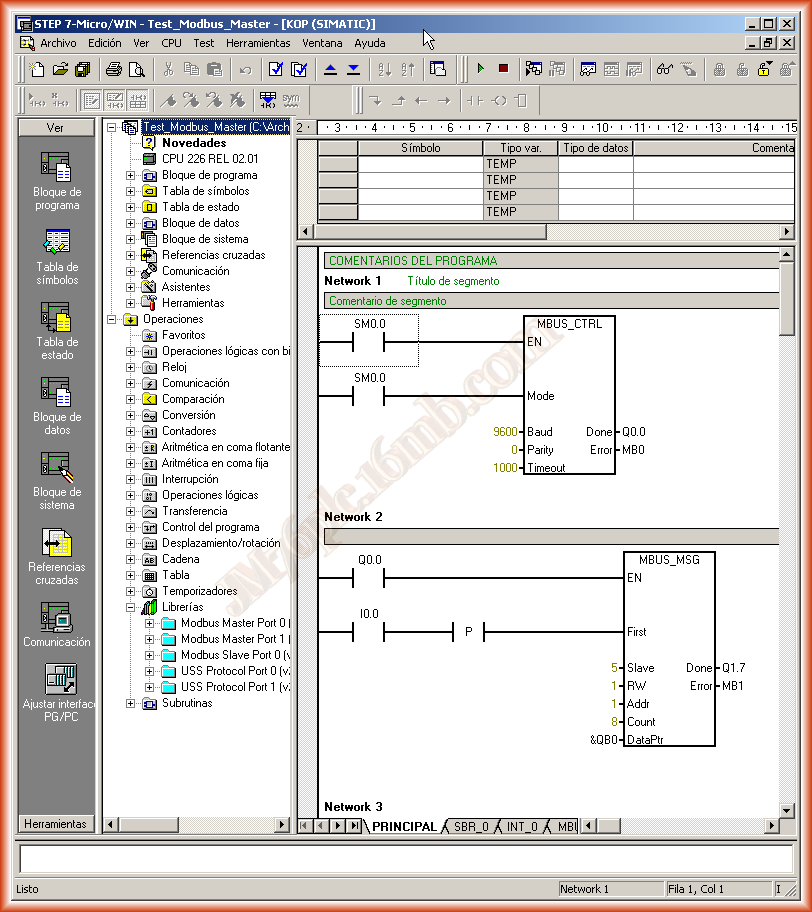
Task: Expand Modbus Master Port 0 library folder
Action: 150,623
